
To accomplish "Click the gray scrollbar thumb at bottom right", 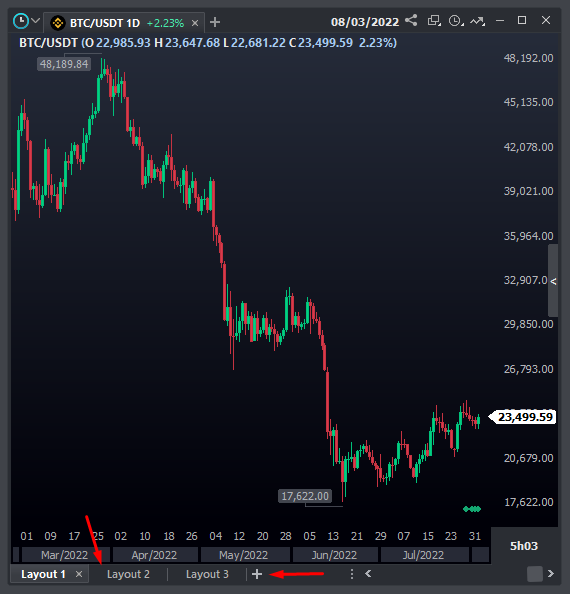I will (535, 574).
